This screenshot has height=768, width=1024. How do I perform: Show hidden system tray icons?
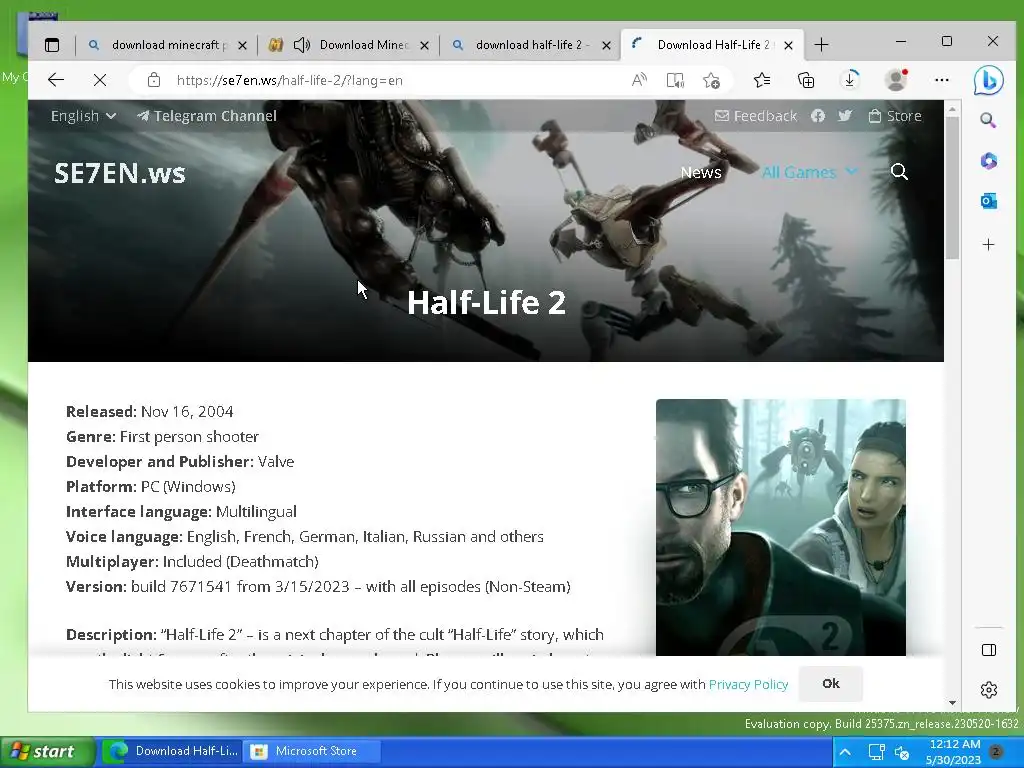click(844, 752)
